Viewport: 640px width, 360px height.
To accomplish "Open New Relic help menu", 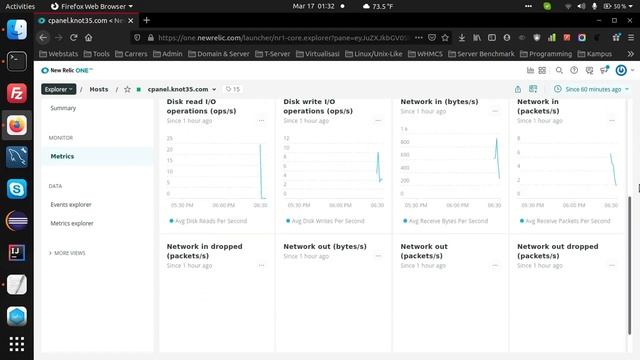I will click(x=574, y=70).
